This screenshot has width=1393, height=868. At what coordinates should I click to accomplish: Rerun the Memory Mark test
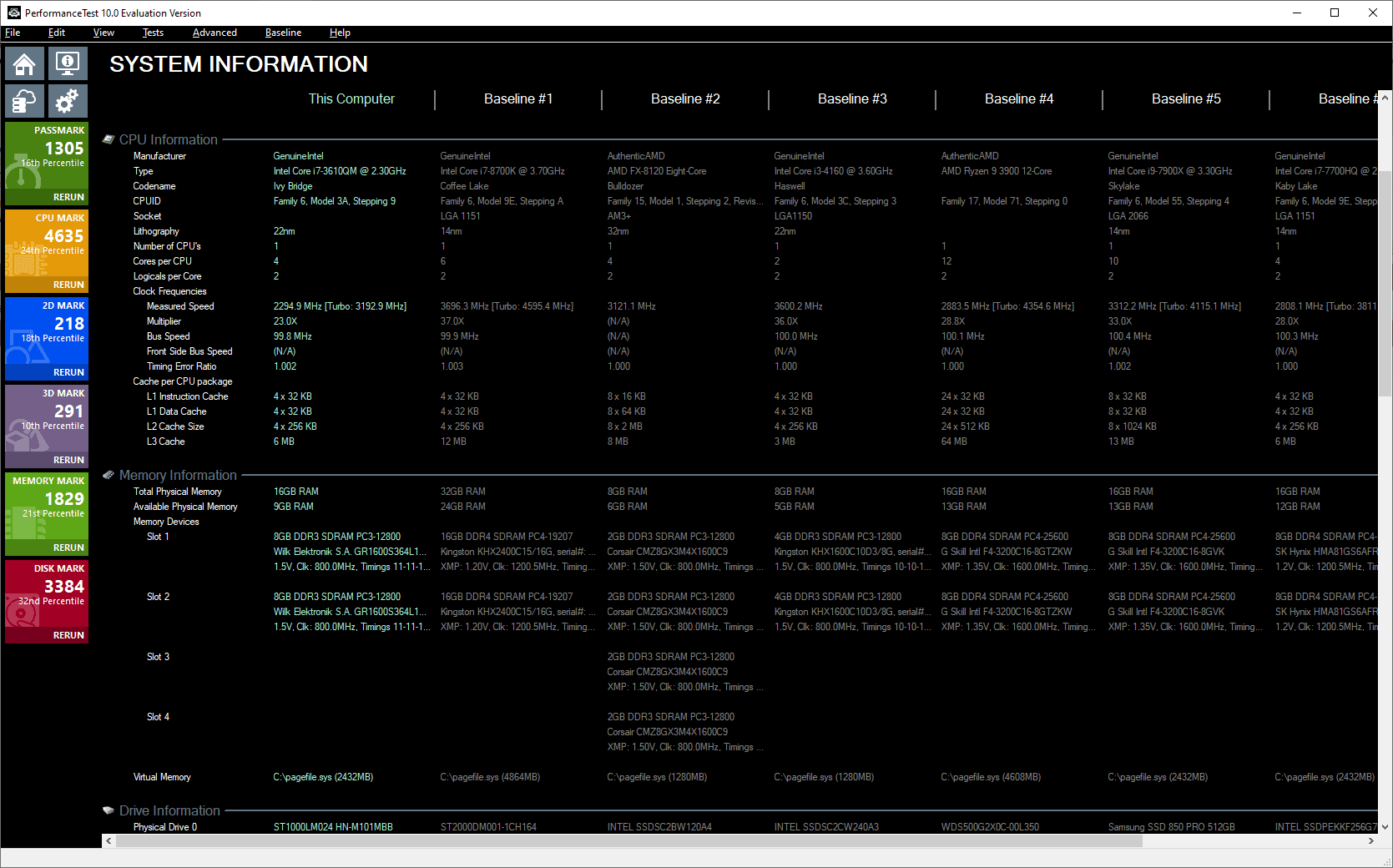pos(68,548)
